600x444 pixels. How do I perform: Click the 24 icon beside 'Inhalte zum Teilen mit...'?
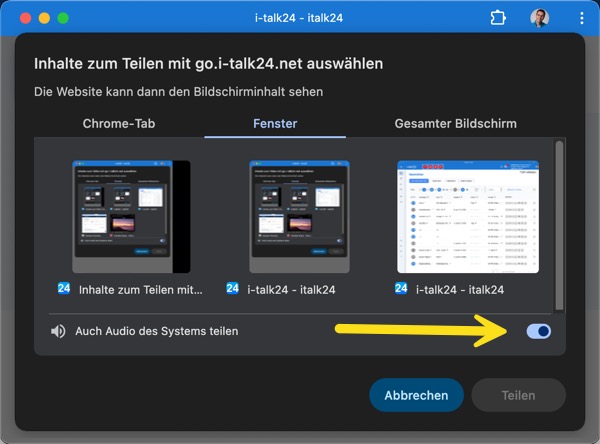(x=64, y=290)
